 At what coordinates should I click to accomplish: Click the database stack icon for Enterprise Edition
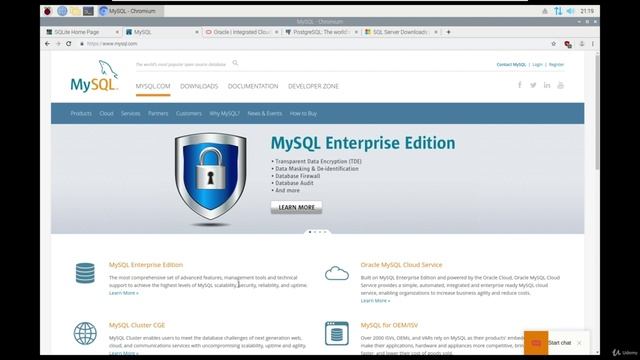click(x=85, y=273)
